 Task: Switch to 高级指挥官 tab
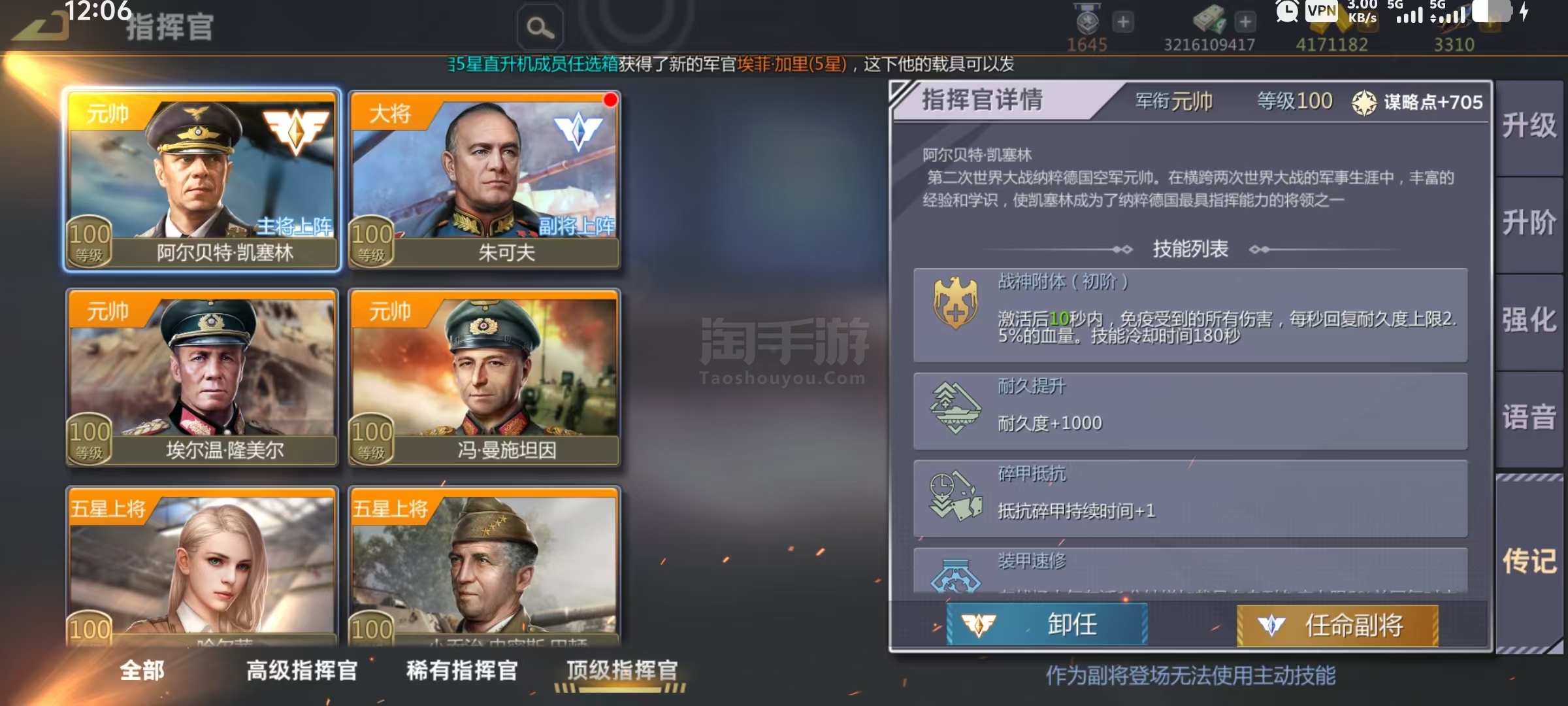(302, 670)
